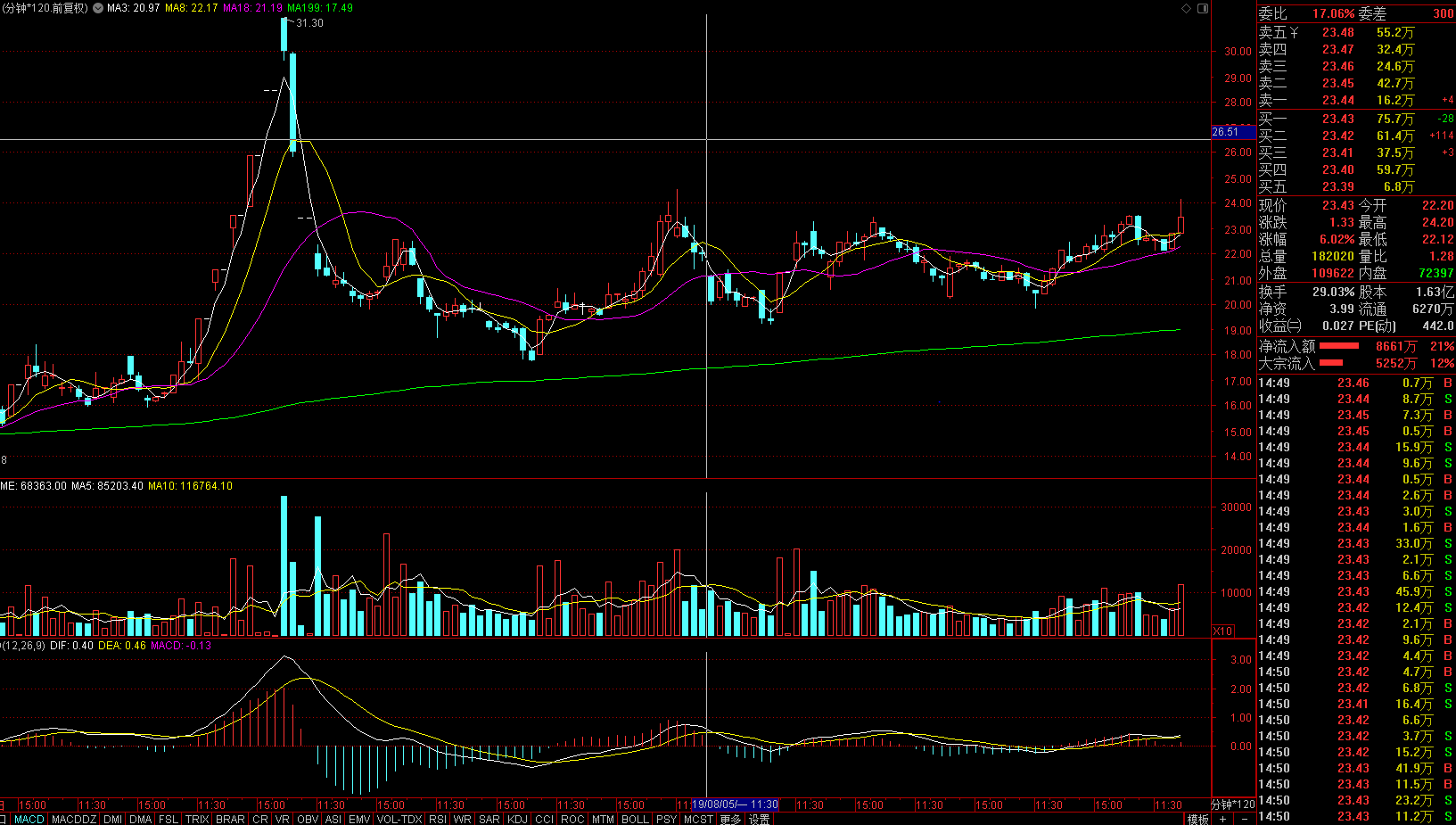Toggle the side panel layout icon
The image size is (1456, 825).
pyautogui.click(x=1203, y=8)
